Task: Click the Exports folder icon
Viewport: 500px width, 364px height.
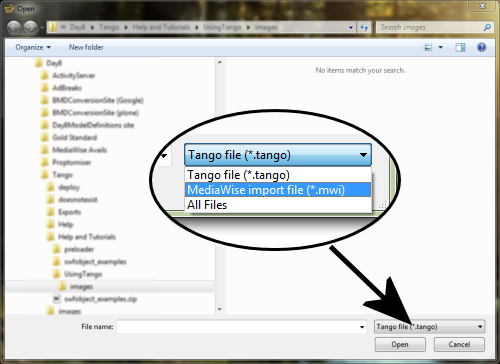Action: pos(51,212)
